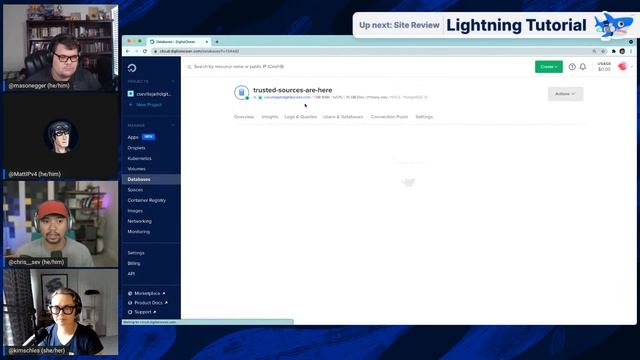
Task: Click the project name link under cluster title
Action: [287, 98]
